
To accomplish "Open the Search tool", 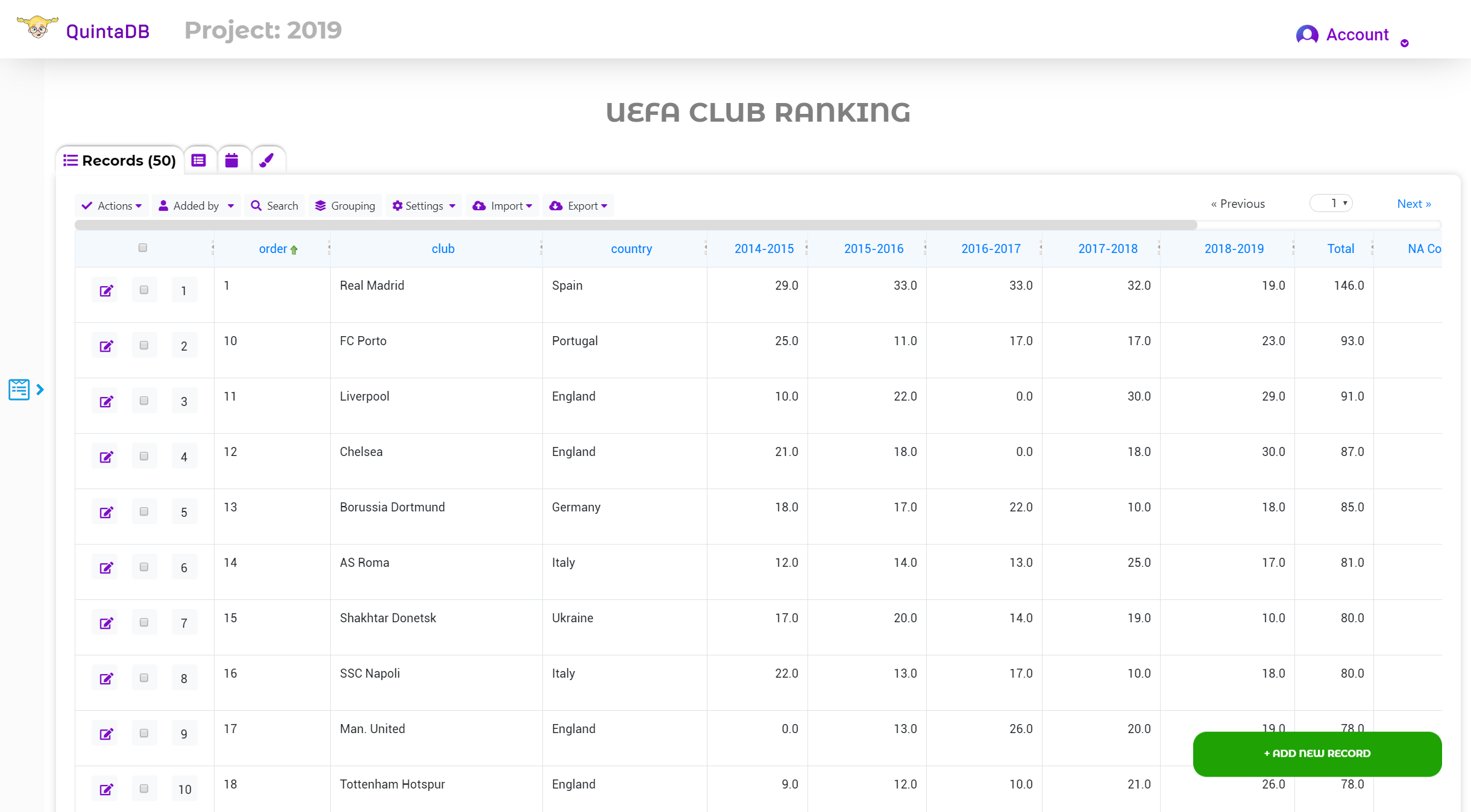I will [x=274, y=206].
